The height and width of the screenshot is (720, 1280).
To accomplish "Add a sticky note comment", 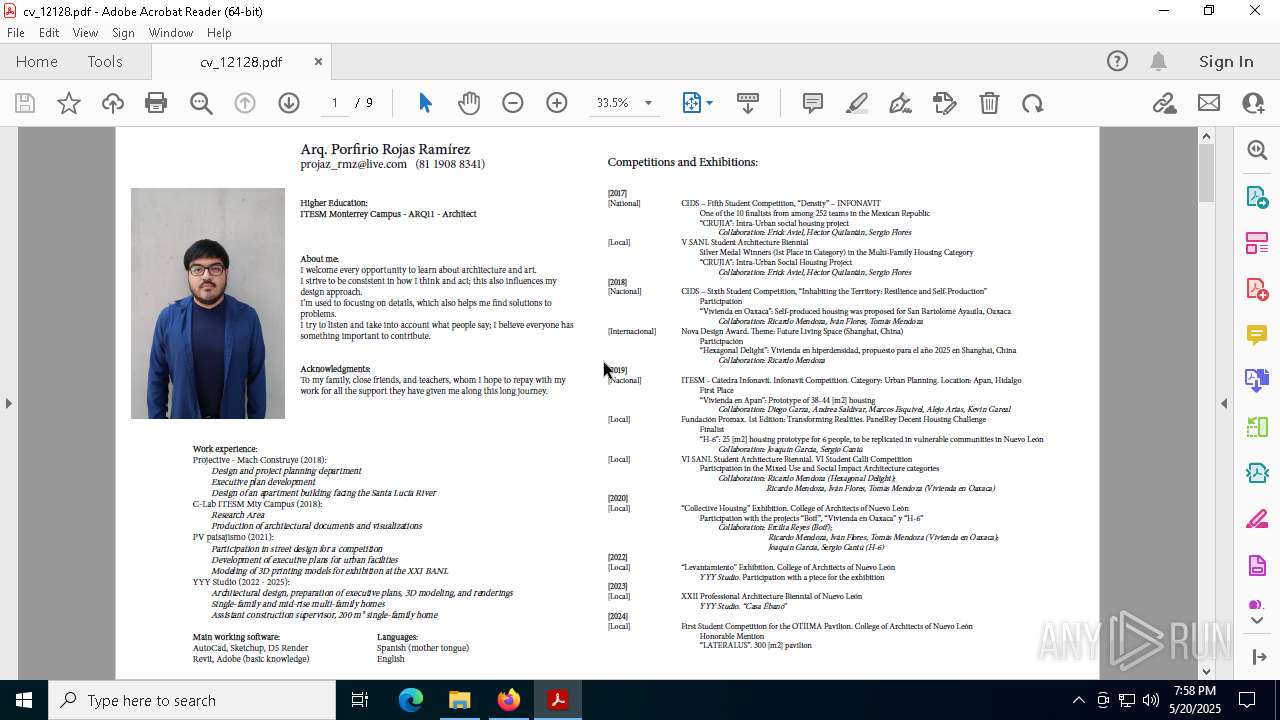I will (813, 103).
